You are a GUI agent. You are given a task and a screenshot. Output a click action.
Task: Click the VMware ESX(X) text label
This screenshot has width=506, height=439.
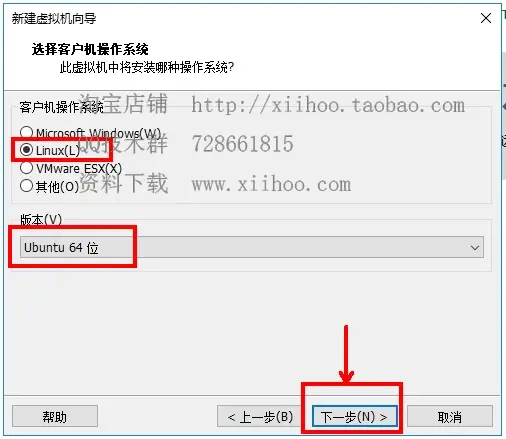pos(79,169)
